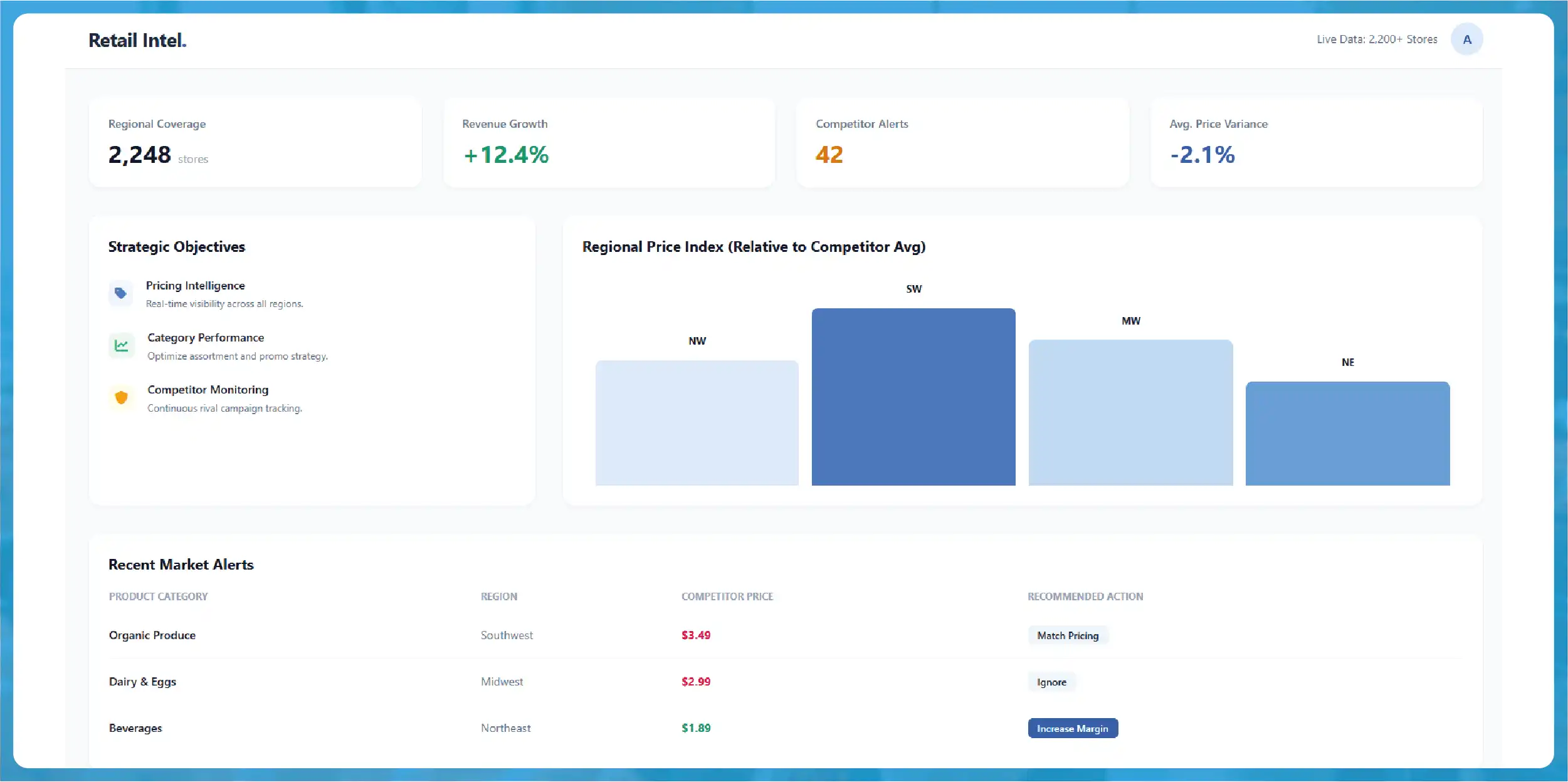Click the $2.99 competitor price
The height and width of the screenshot is (782, 1568).
[696, 682]
